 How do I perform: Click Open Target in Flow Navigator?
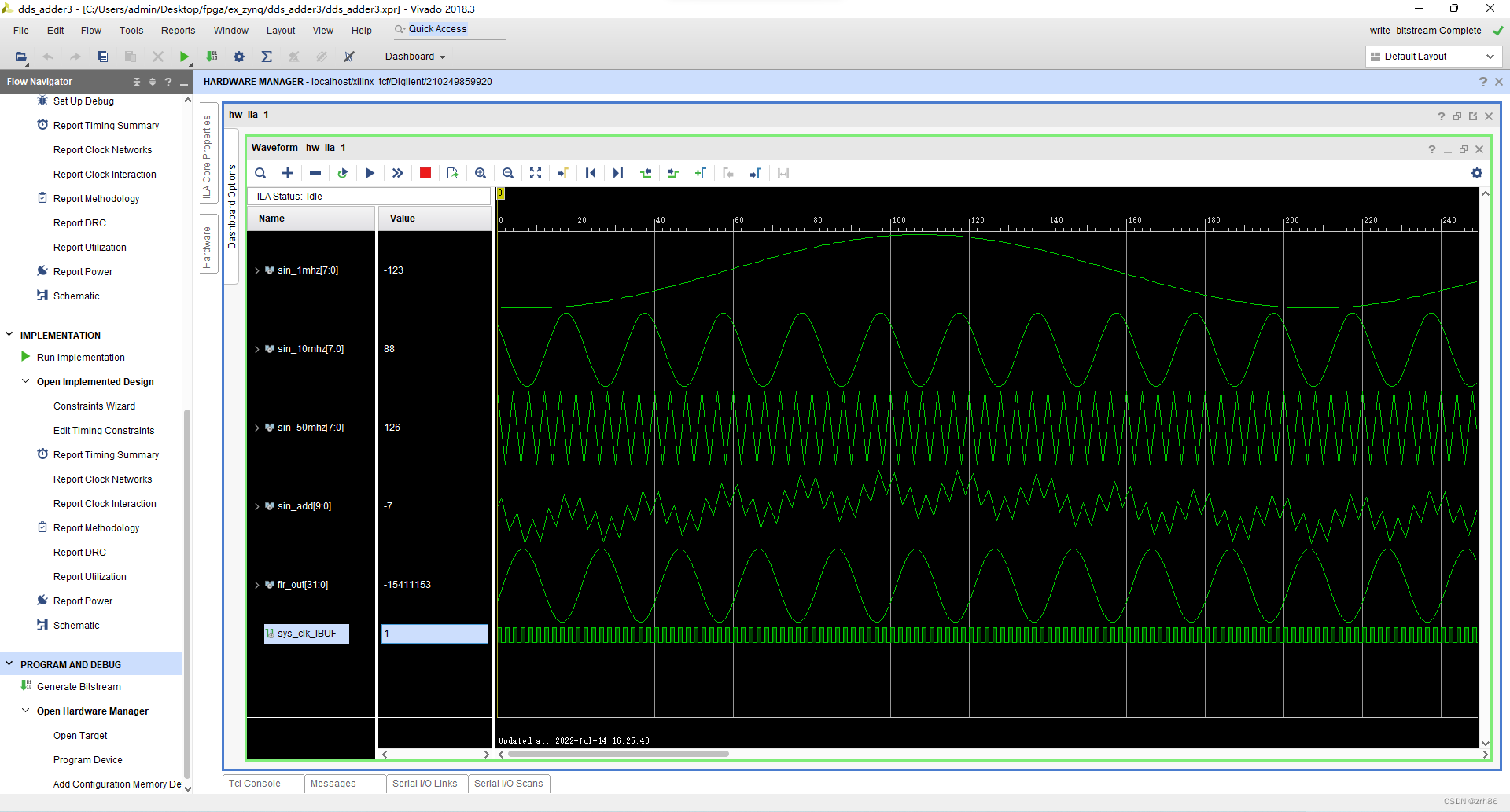pyautogui.click(x=80, y=736)
